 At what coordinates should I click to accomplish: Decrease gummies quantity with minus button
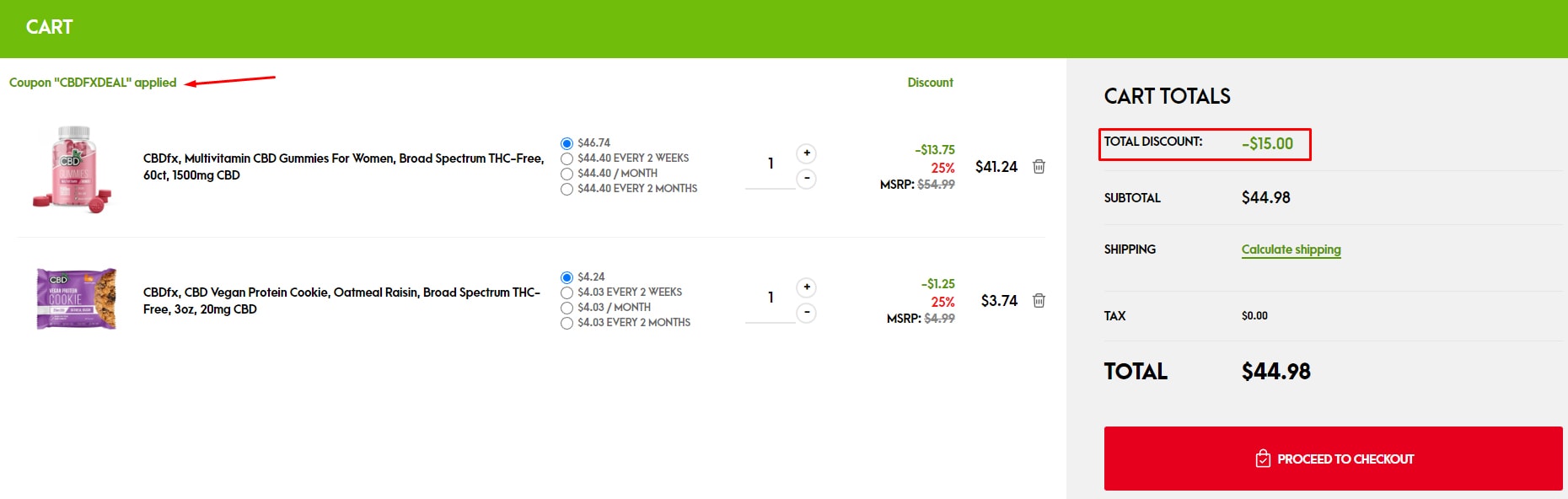point(807,179)
